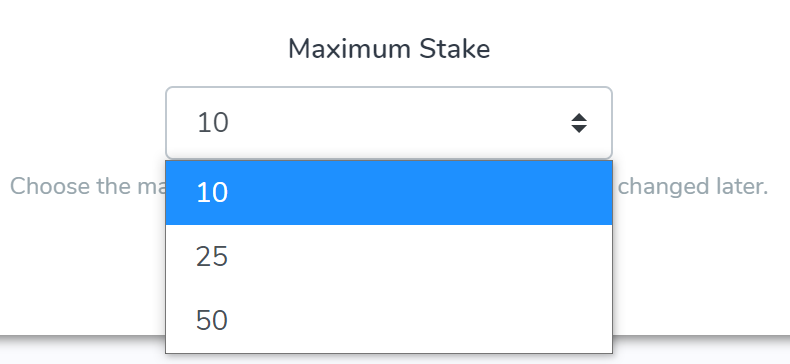The width and height of the screenshot is (790, 364).
Task: Click the current value 10 in select box
Action: pos(213,123)
